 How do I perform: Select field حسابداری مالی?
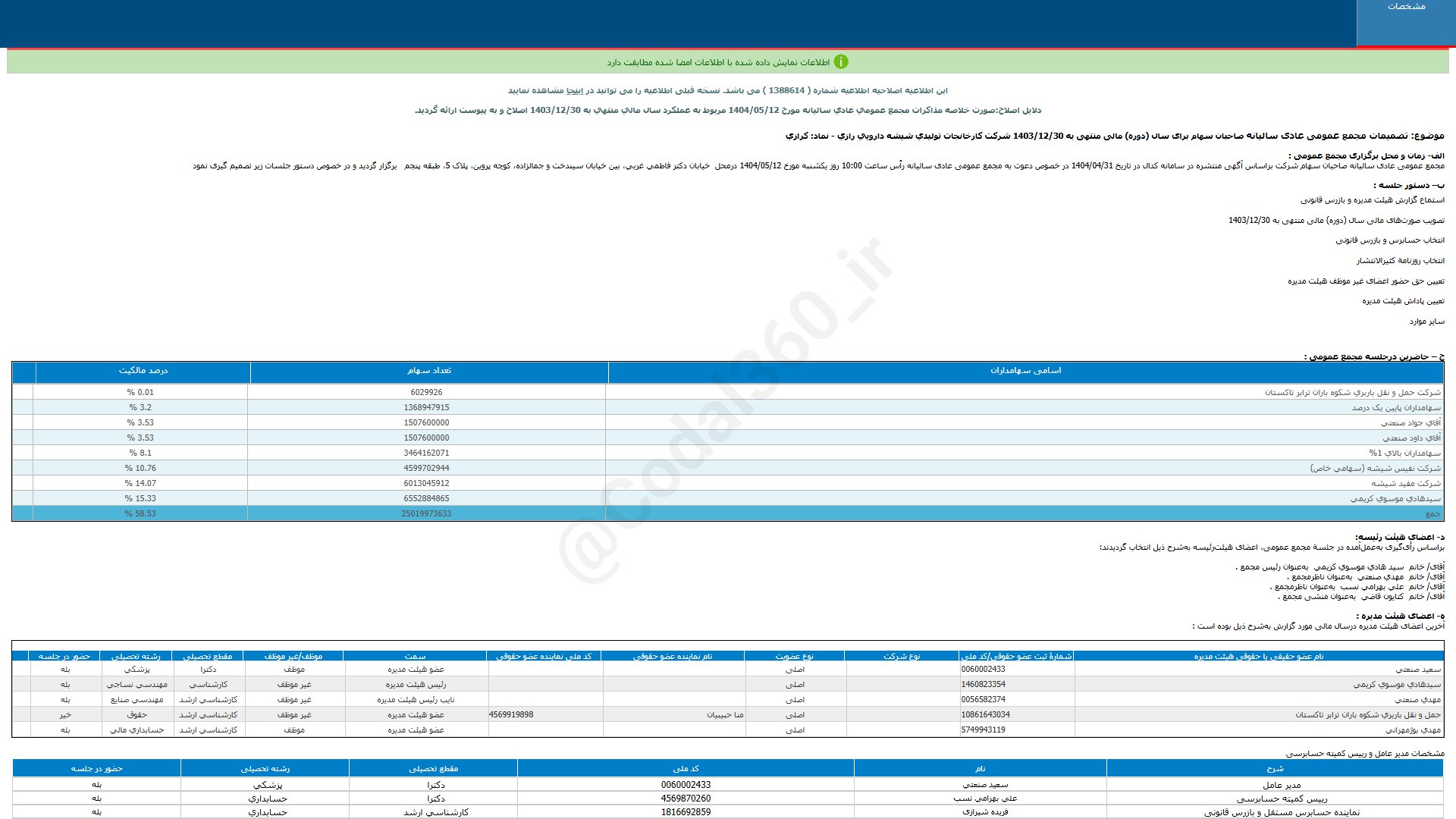[136, 730]
